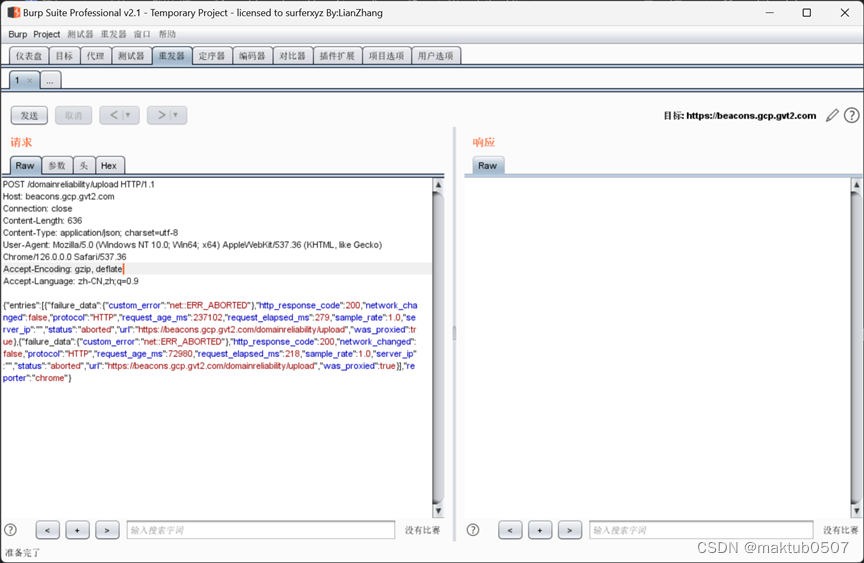Click the ... new repeater tab
Viewport: 864px width, 563px height.
click(50, 80)
